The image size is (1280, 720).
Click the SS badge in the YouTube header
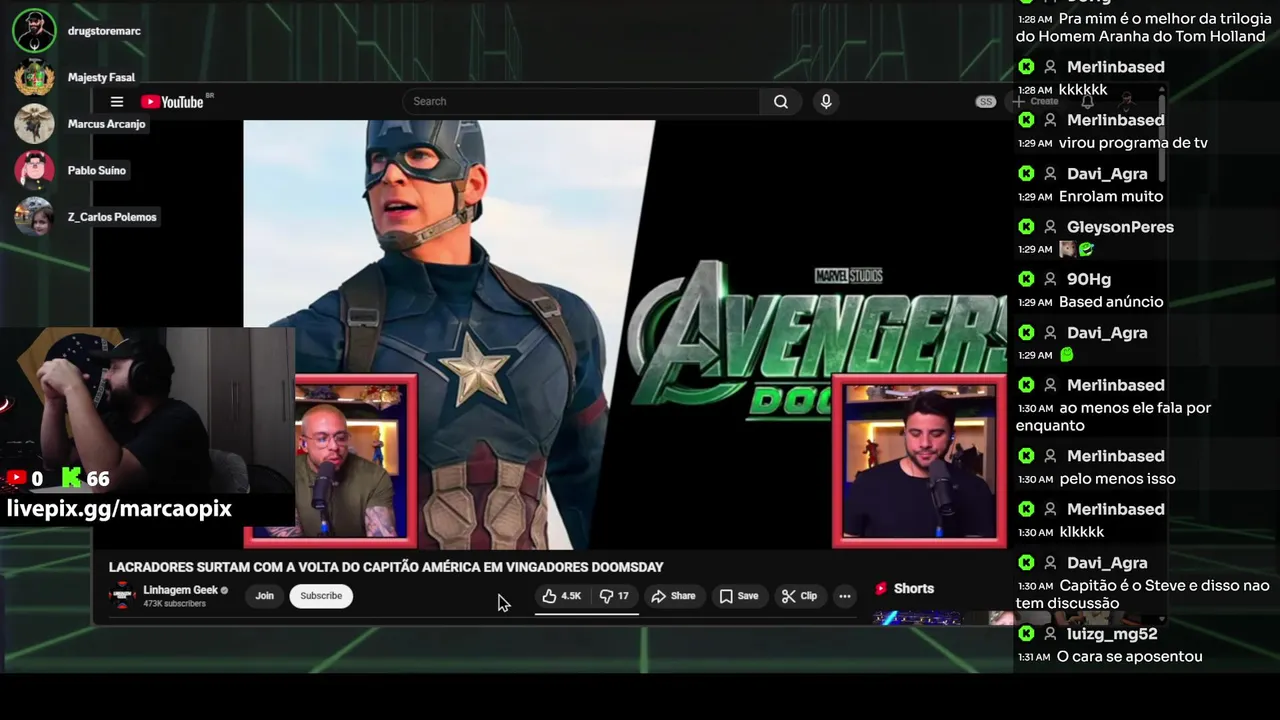coord(986,101)
